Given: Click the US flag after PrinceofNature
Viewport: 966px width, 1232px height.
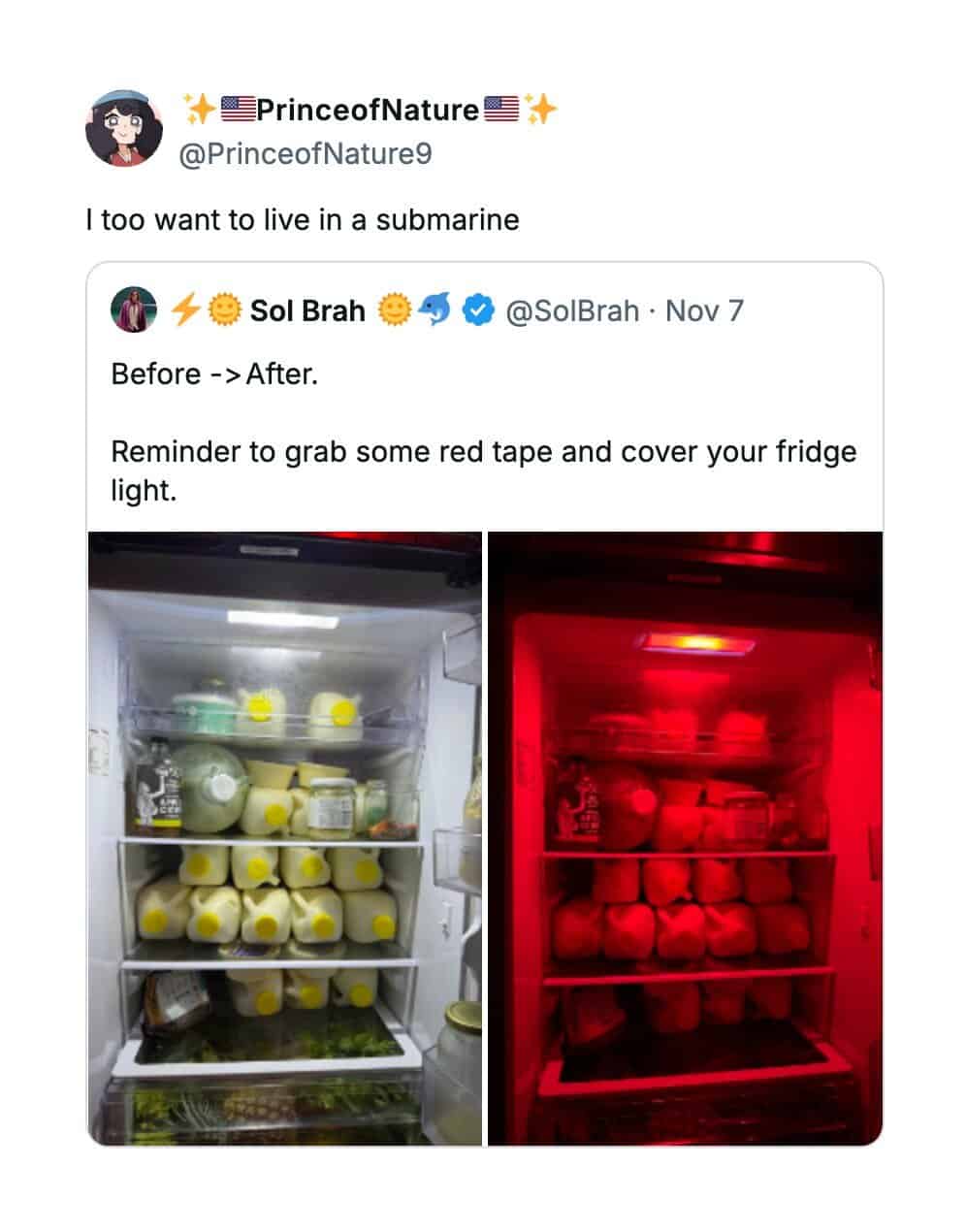Looking at the screenshot, I should (500, 110).
